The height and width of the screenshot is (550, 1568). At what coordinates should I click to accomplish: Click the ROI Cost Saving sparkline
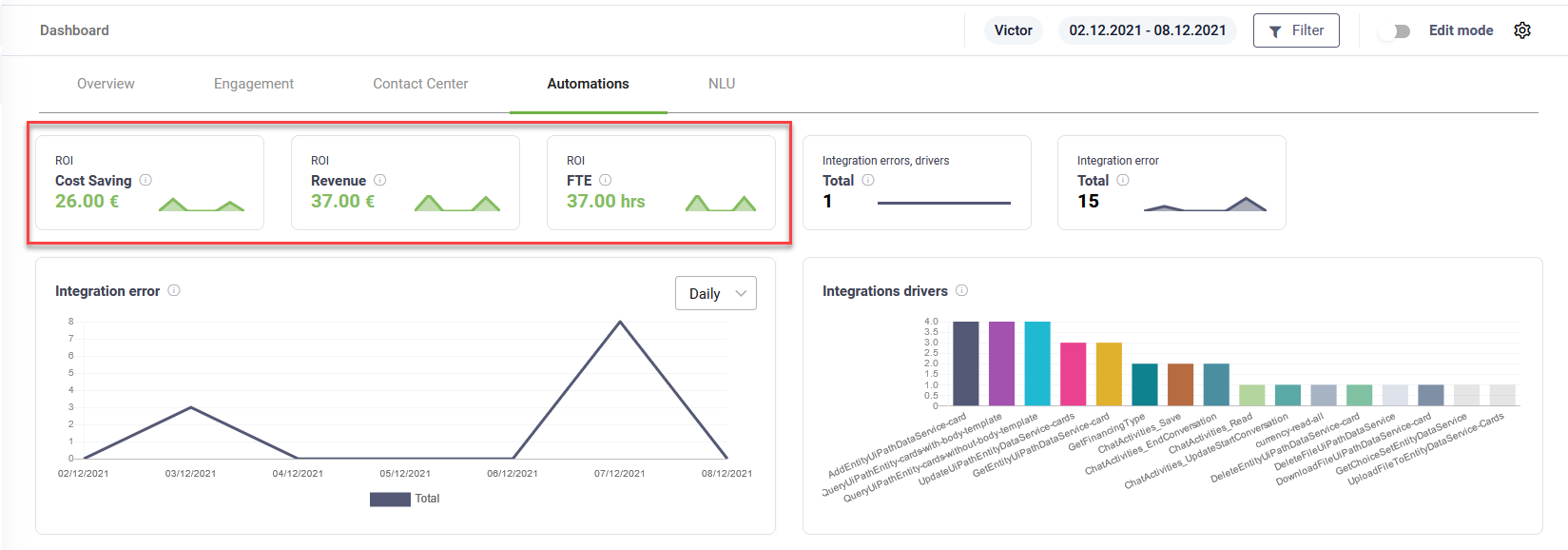click(201, 204)
